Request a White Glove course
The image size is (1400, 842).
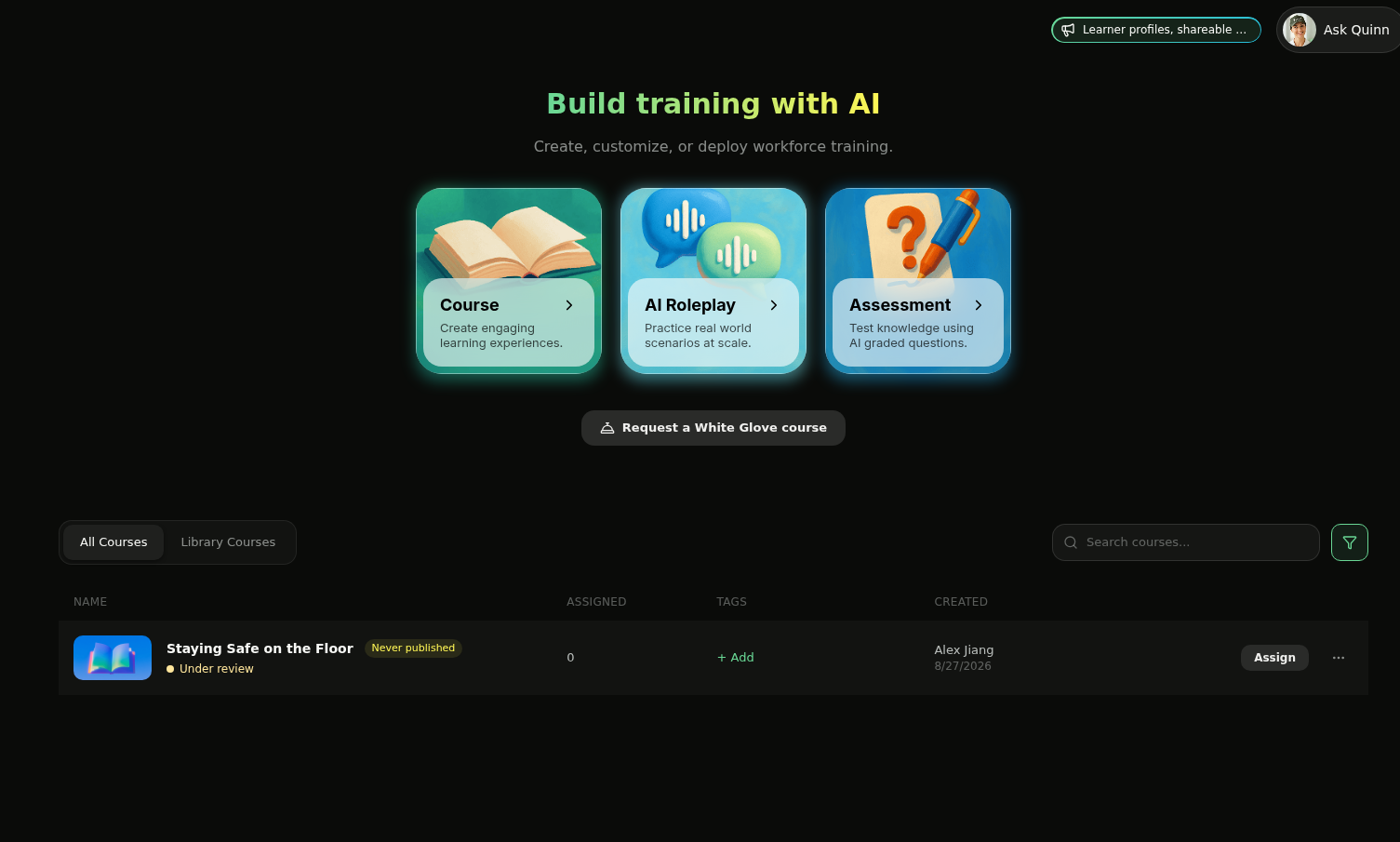tap(713, 428)
